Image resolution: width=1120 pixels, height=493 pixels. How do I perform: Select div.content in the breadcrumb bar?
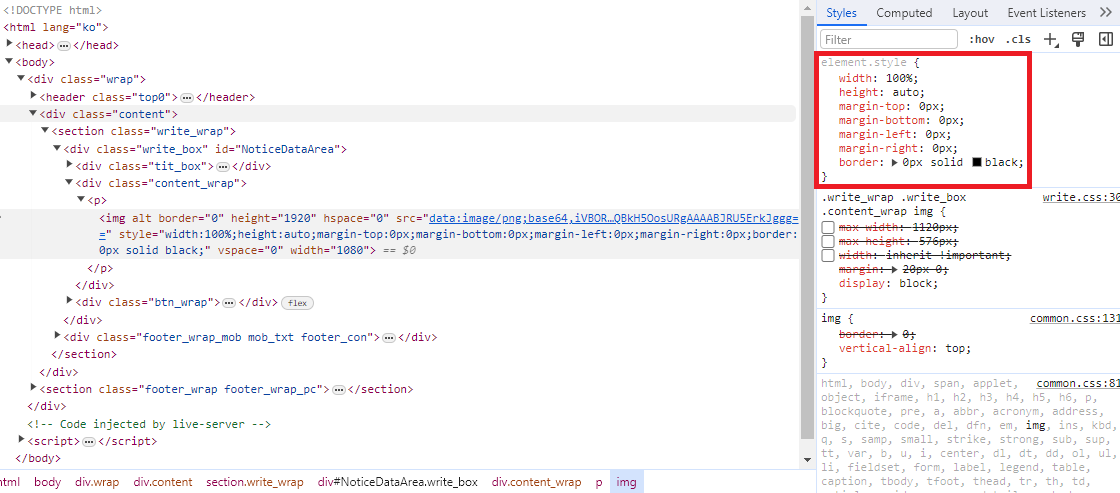tap(165, 482)
